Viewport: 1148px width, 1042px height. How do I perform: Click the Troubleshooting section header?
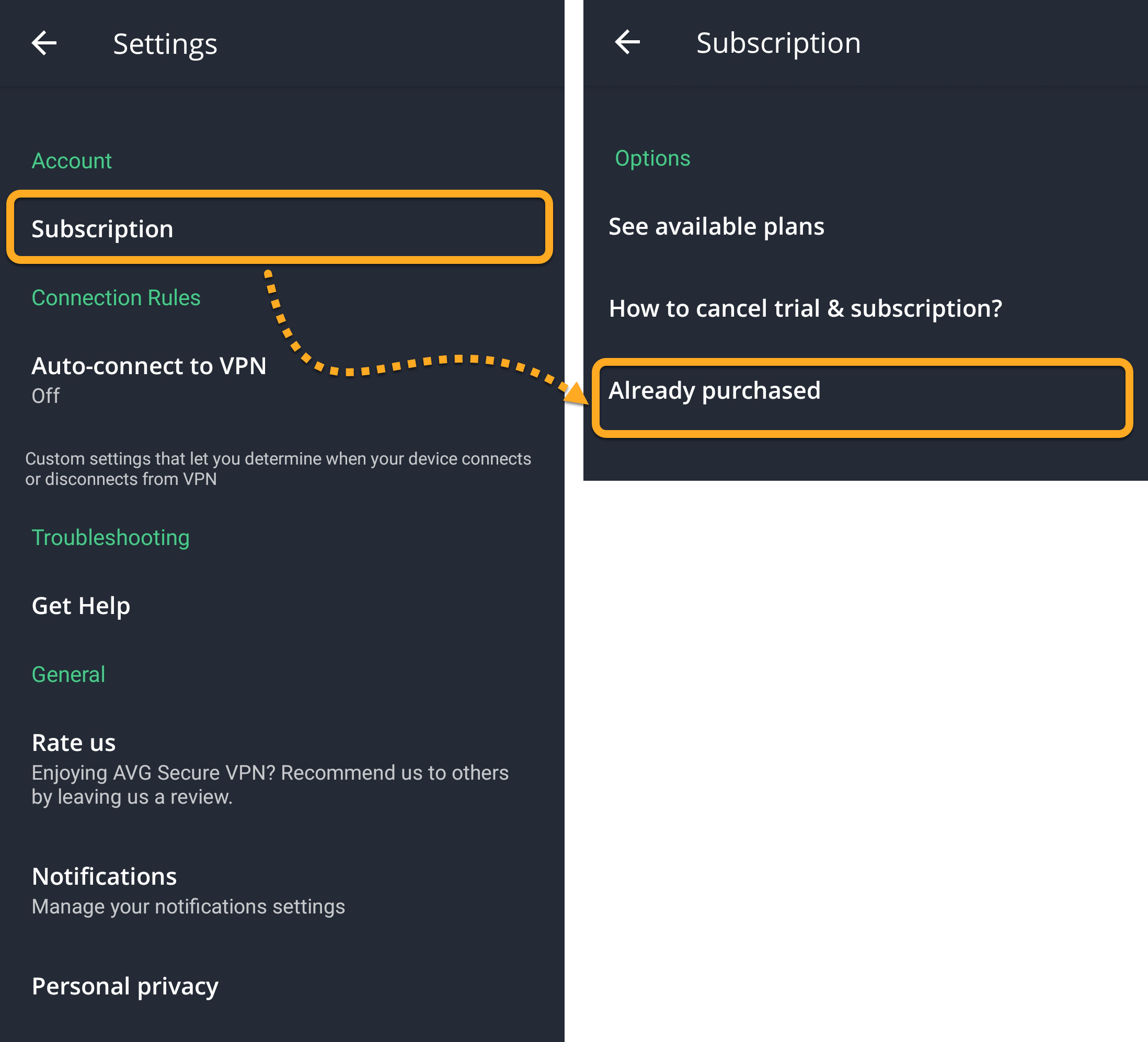(x=110, y=538)
